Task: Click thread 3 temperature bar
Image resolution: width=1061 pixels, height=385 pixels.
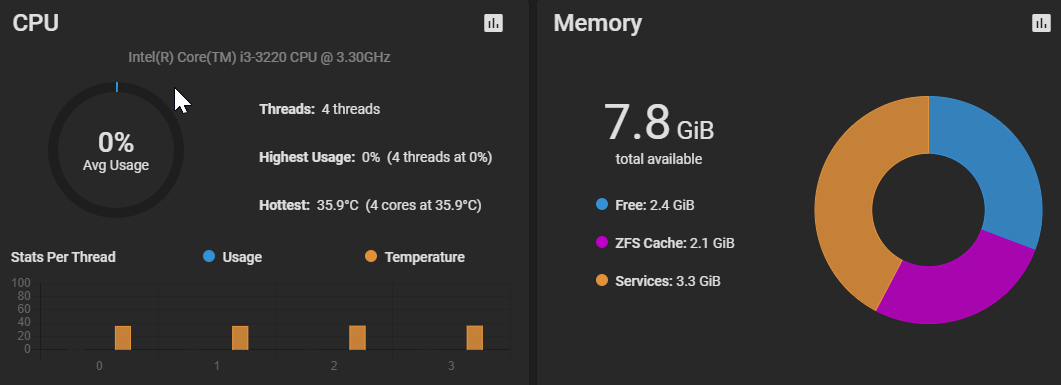Action: point(474,338)
